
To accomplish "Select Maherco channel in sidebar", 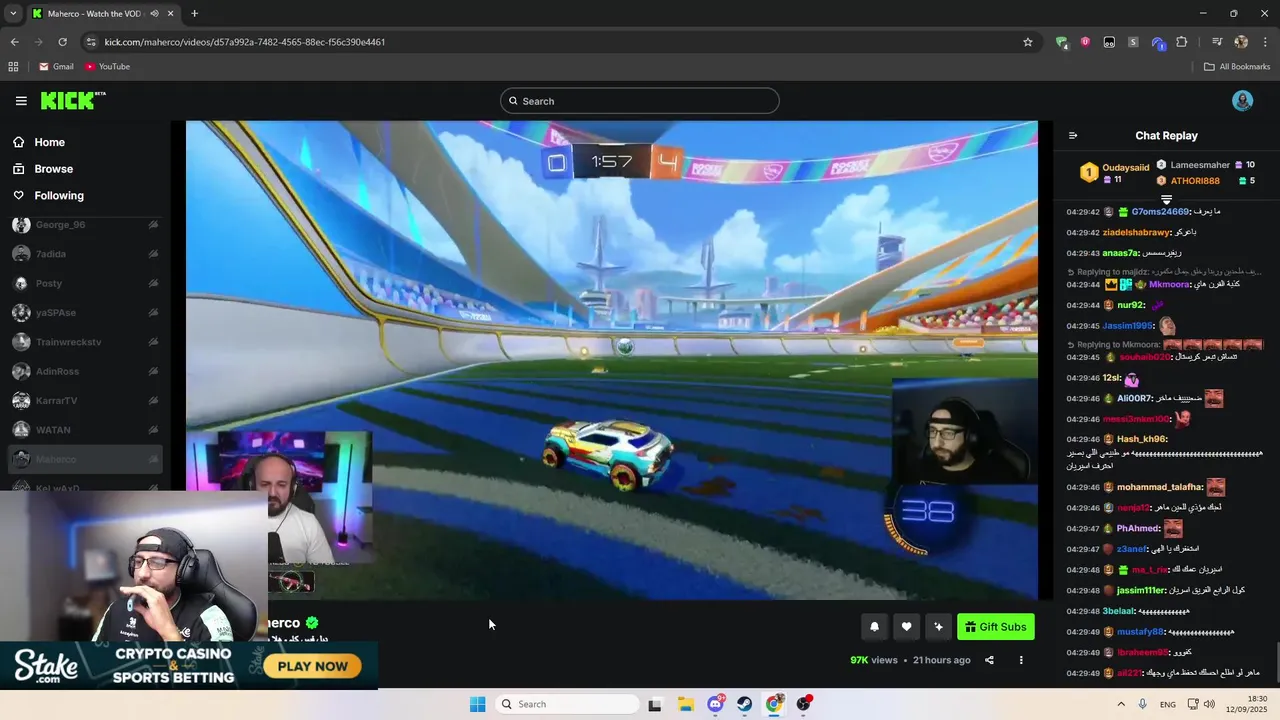I will 85,460.
